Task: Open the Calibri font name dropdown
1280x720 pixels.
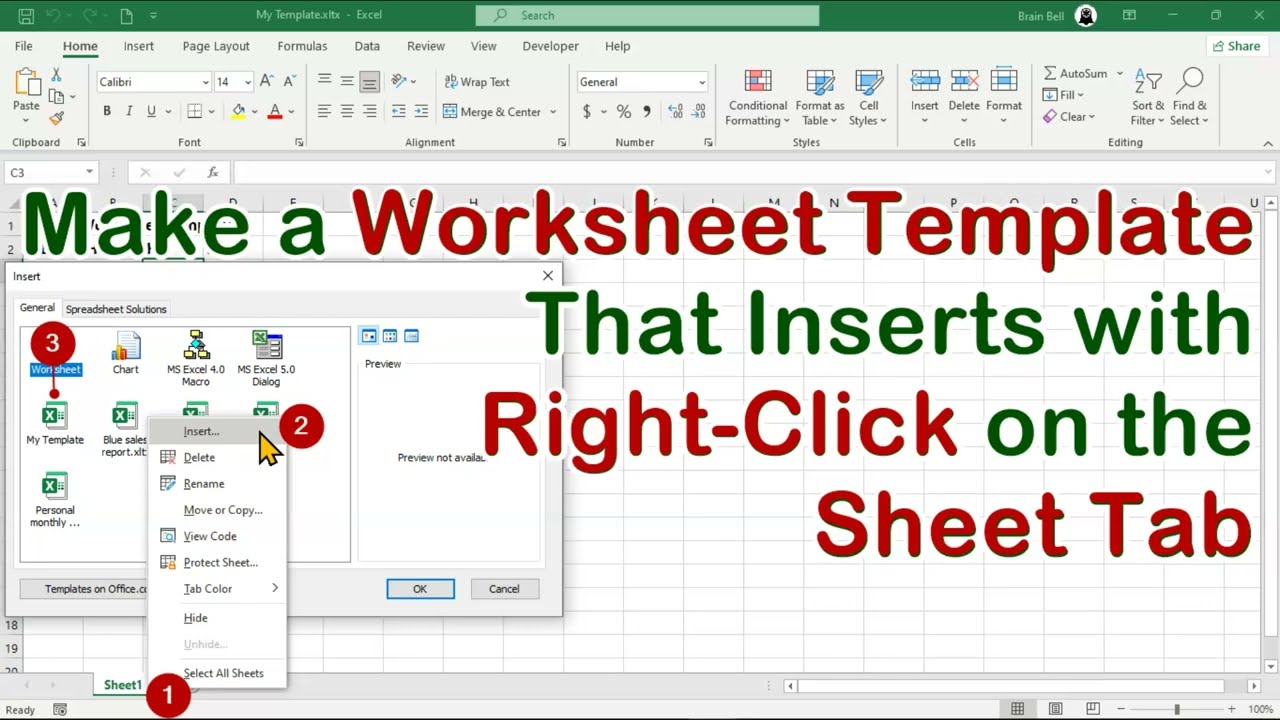Action: [205, 82]
